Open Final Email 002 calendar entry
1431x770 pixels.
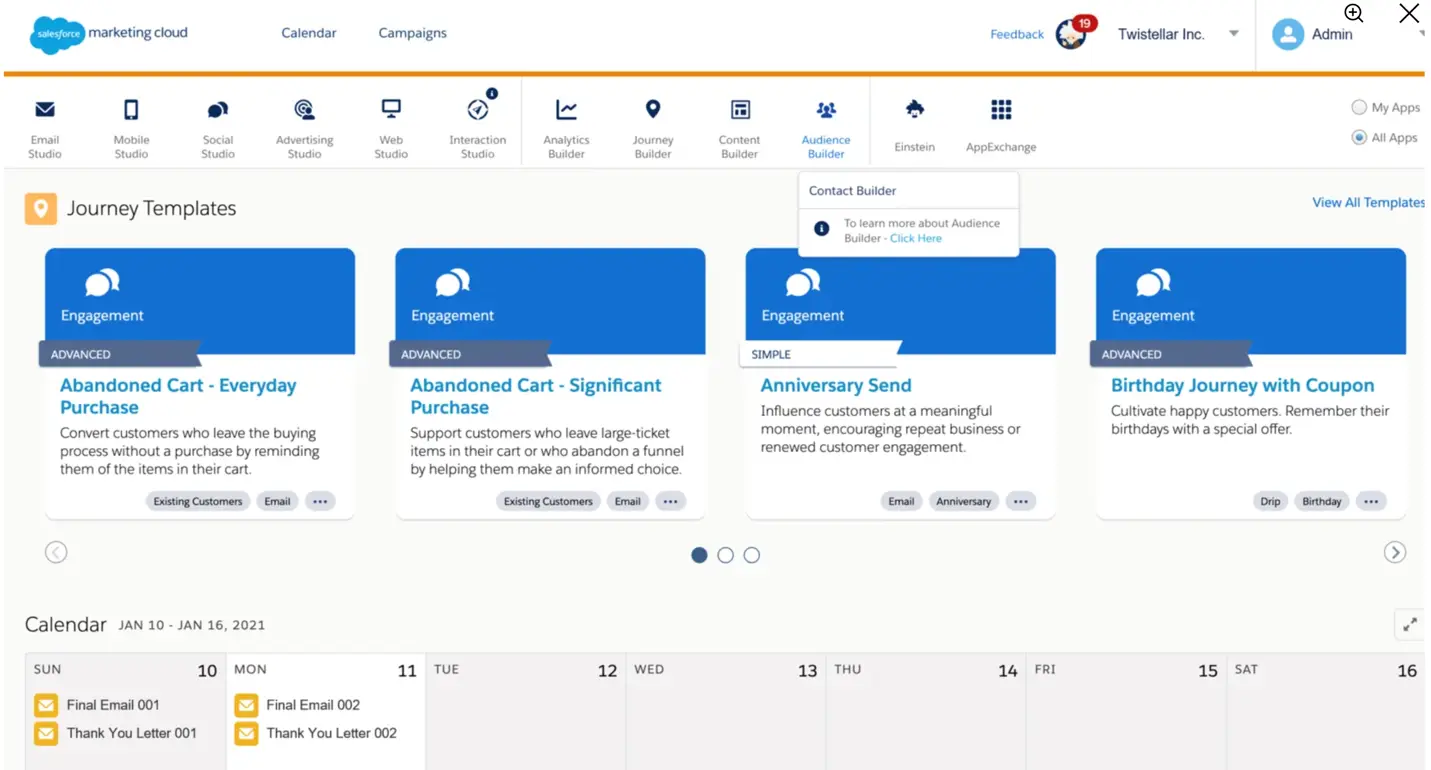point(313,705)
